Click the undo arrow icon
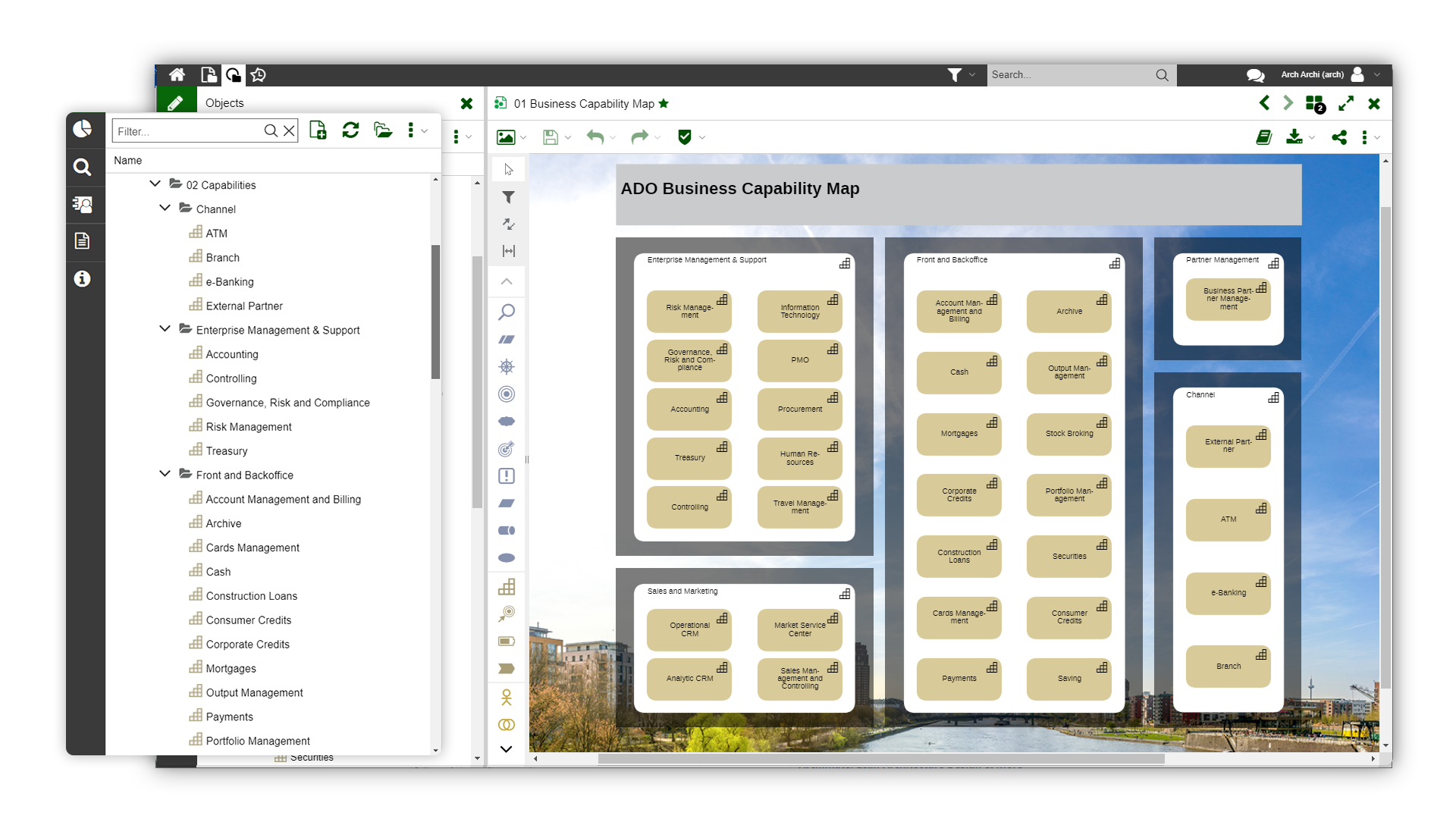This screenshot has height=819, width=1456. click(x=595, y=137)
